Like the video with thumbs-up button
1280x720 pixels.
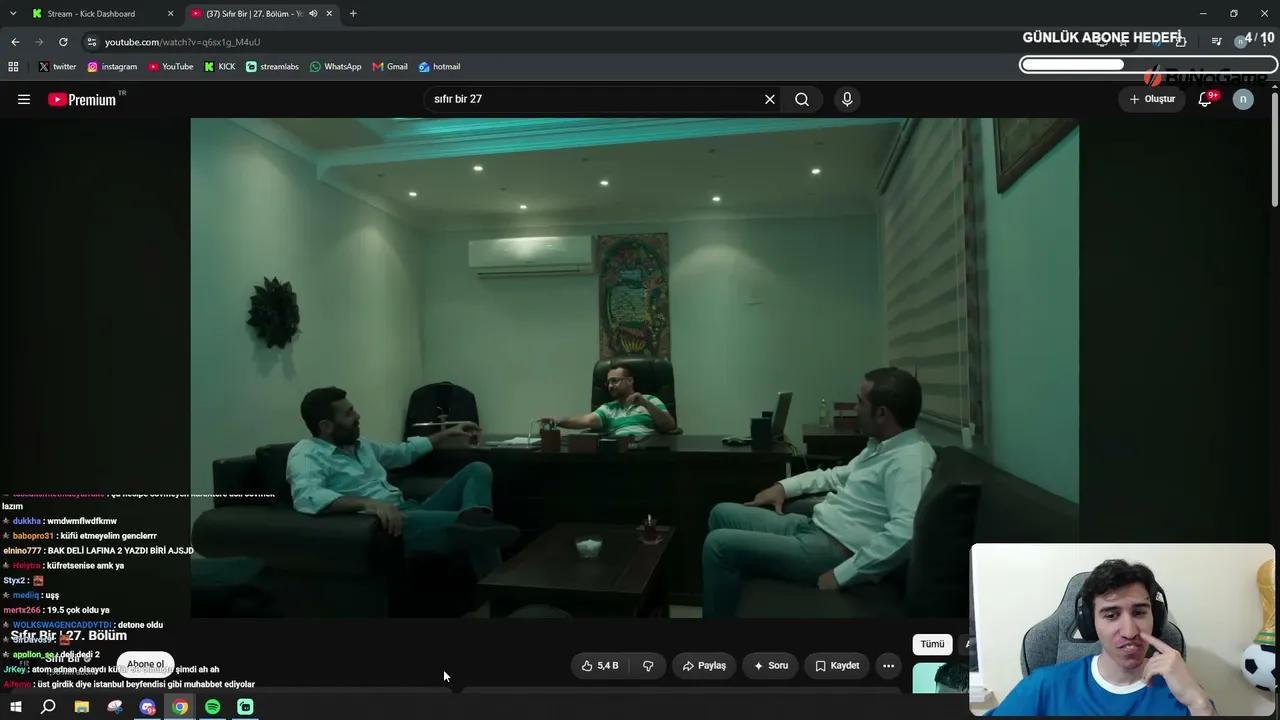pyautogui.click(x=600, y=665)
